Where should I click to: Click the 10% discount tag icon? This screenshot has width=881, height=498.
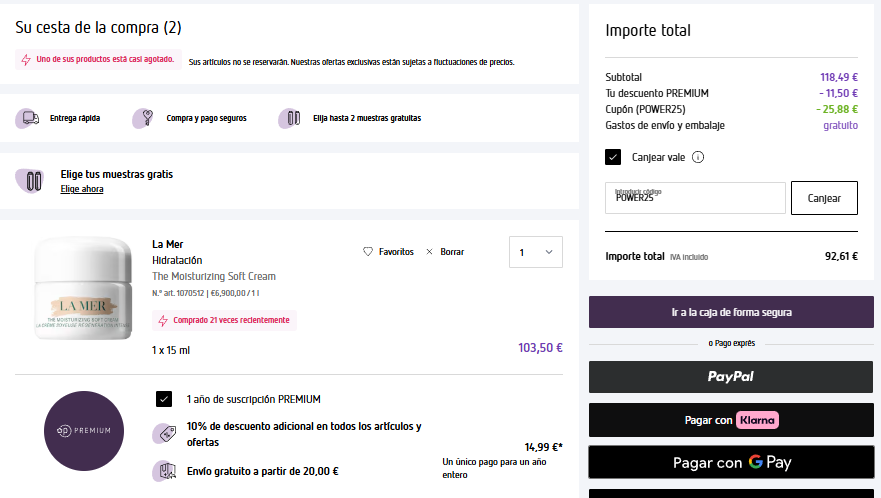point(162,434)
